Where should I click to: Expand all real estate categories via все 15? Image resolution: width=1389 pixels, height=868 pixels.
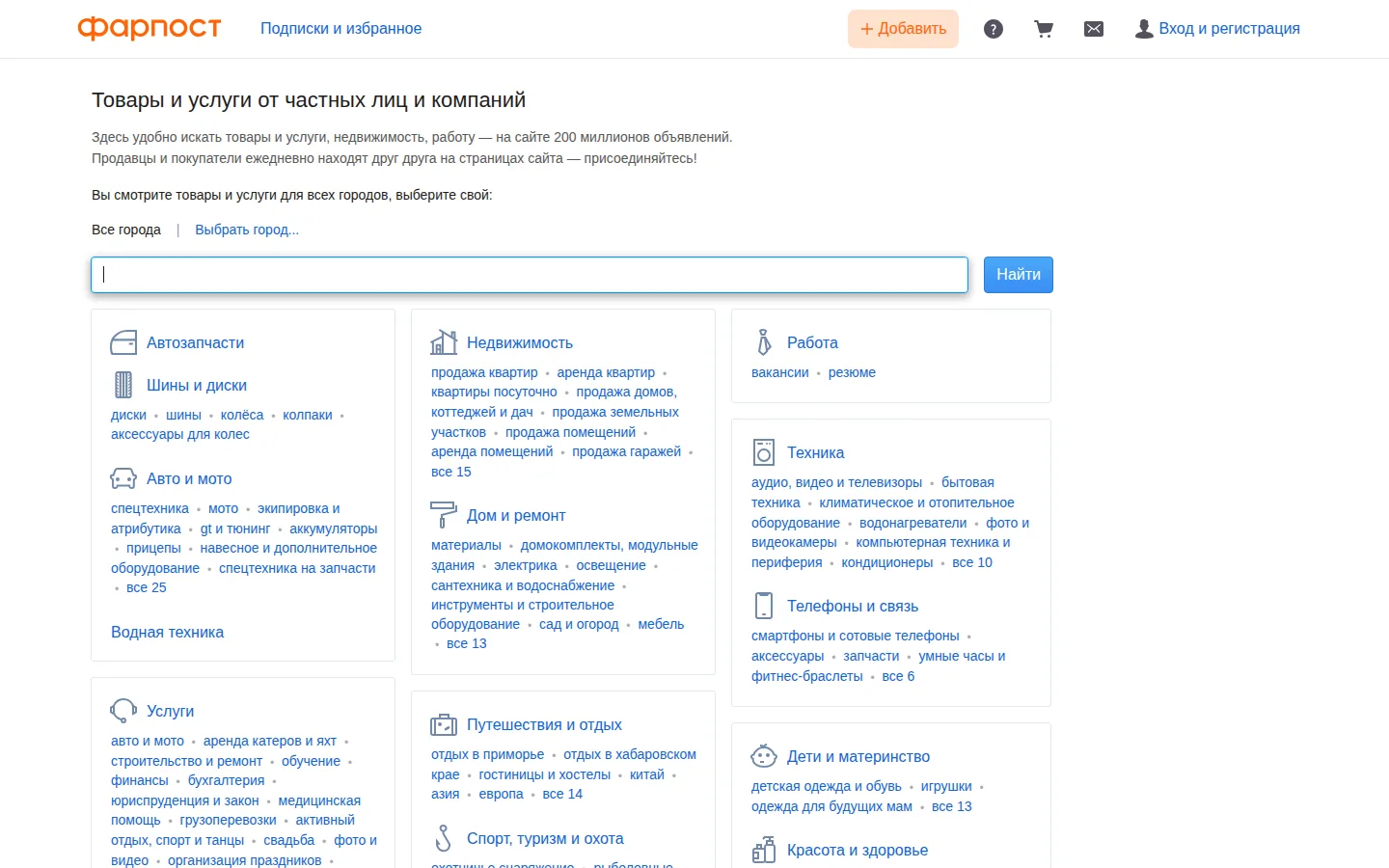[451, 472]
